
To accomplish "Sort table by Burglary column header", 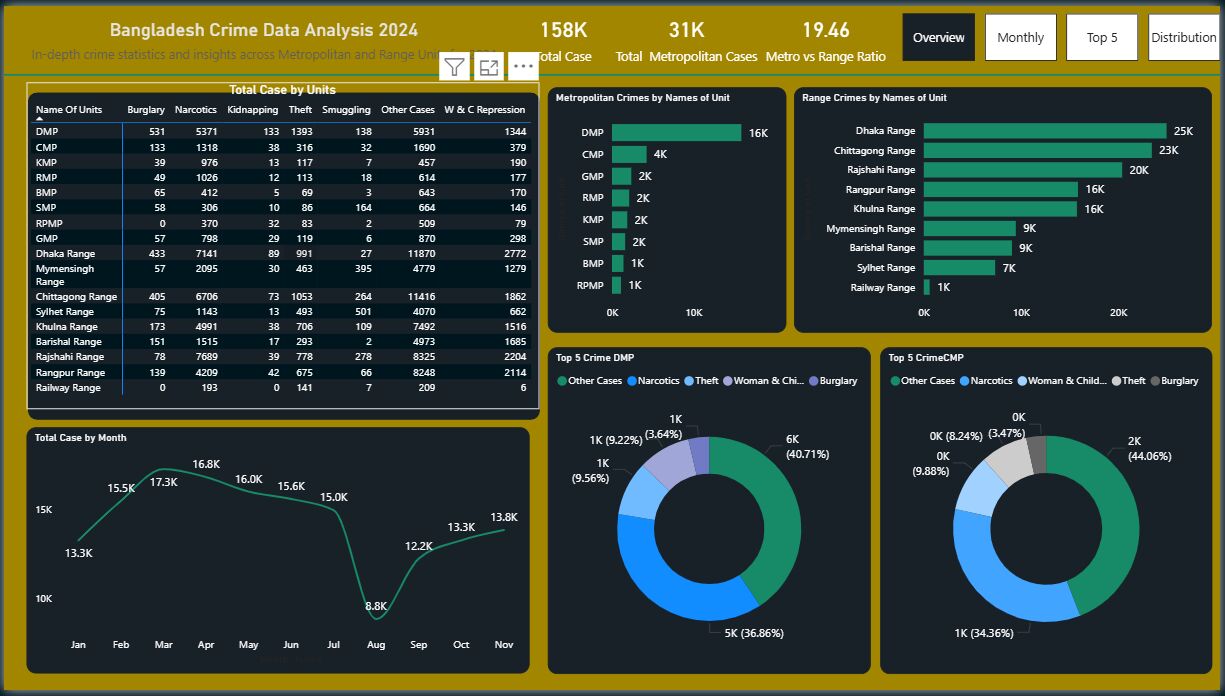I will (146, 110).
